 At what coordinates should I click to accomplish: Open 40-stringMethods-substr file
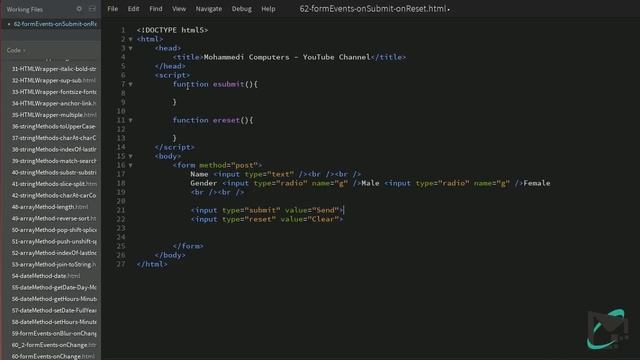click(x=54, y=172)
